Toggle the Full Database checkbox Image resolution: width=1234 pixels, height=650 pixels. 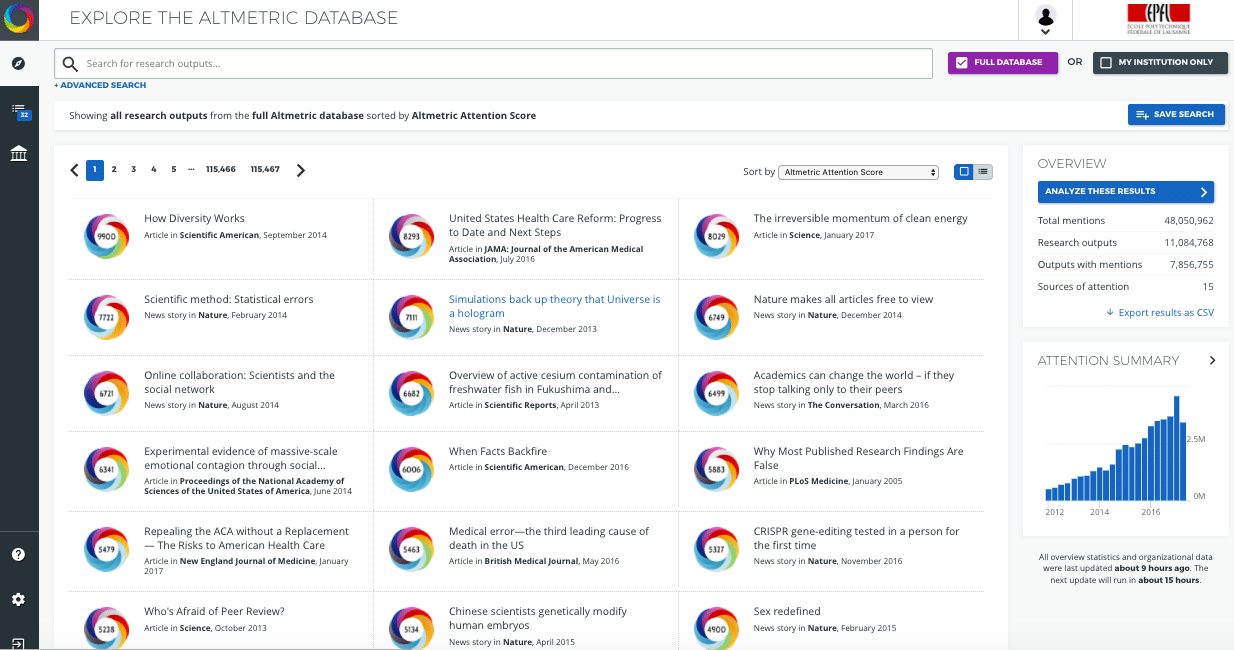click(962, 62)
